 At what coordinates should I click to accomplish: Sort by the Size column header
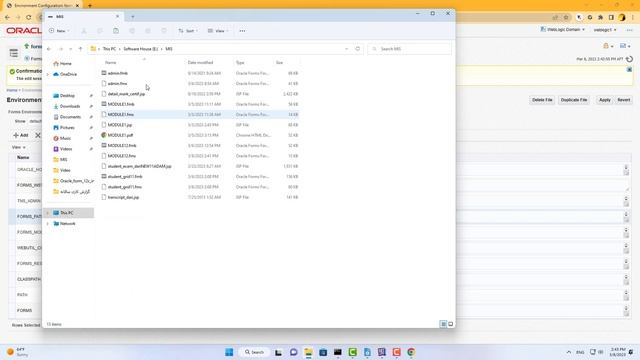280,62
